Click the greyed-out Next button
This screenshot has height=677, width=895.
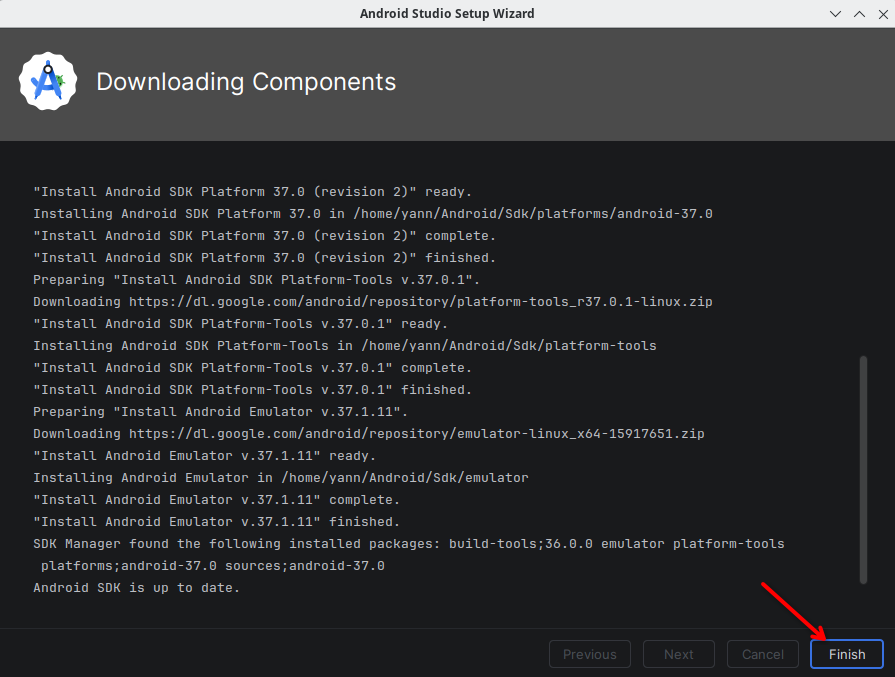(x=679, y=654)
